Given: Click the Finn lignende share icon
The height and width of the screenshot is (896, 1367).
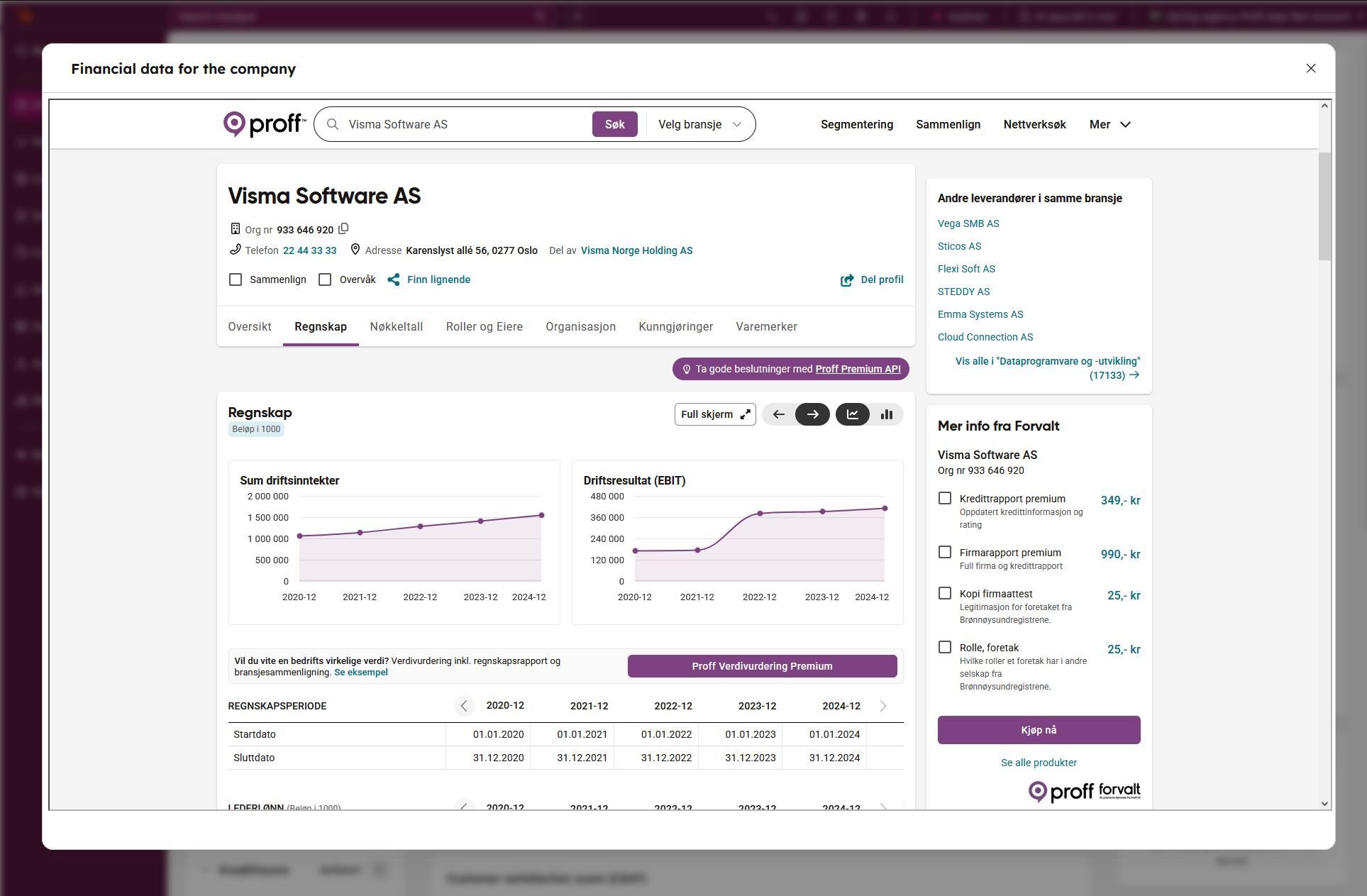Looking at the screenshot, I should click(x=394, y=280).
